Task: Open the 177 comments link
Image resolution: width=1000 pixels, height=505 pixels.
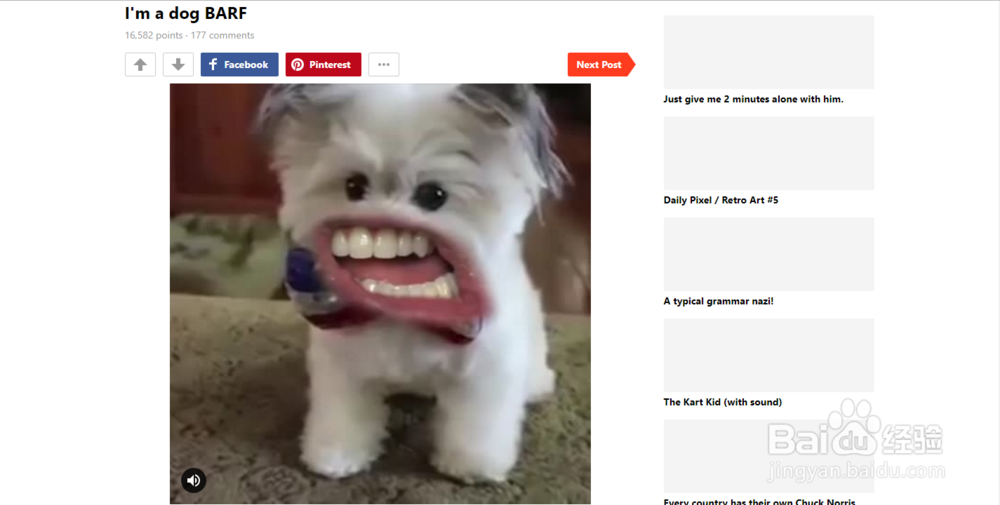Action: 223,36
